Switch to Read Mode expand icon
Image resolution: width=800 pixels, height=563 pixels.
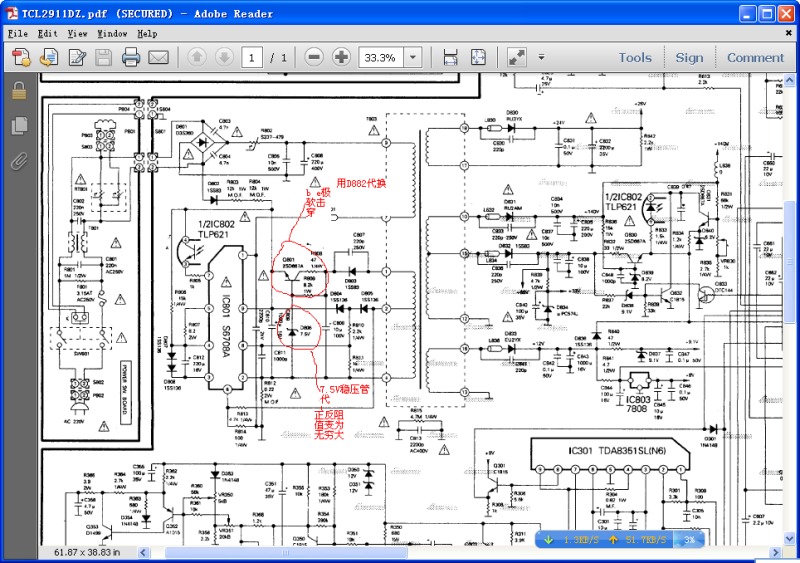coord(517,57)
